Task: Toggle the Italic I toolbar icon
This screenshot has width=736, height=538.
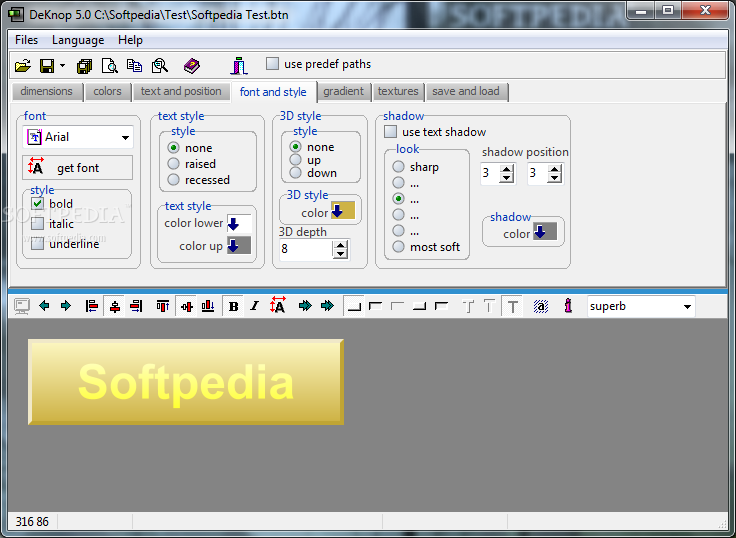Action: [254, 307]
